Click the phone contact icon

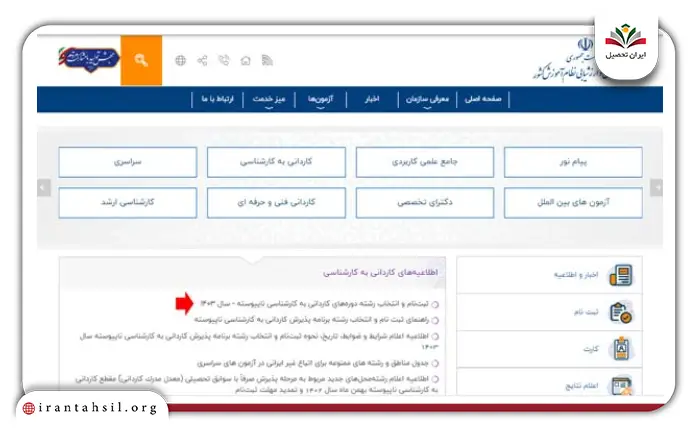(x=224, y=60)
